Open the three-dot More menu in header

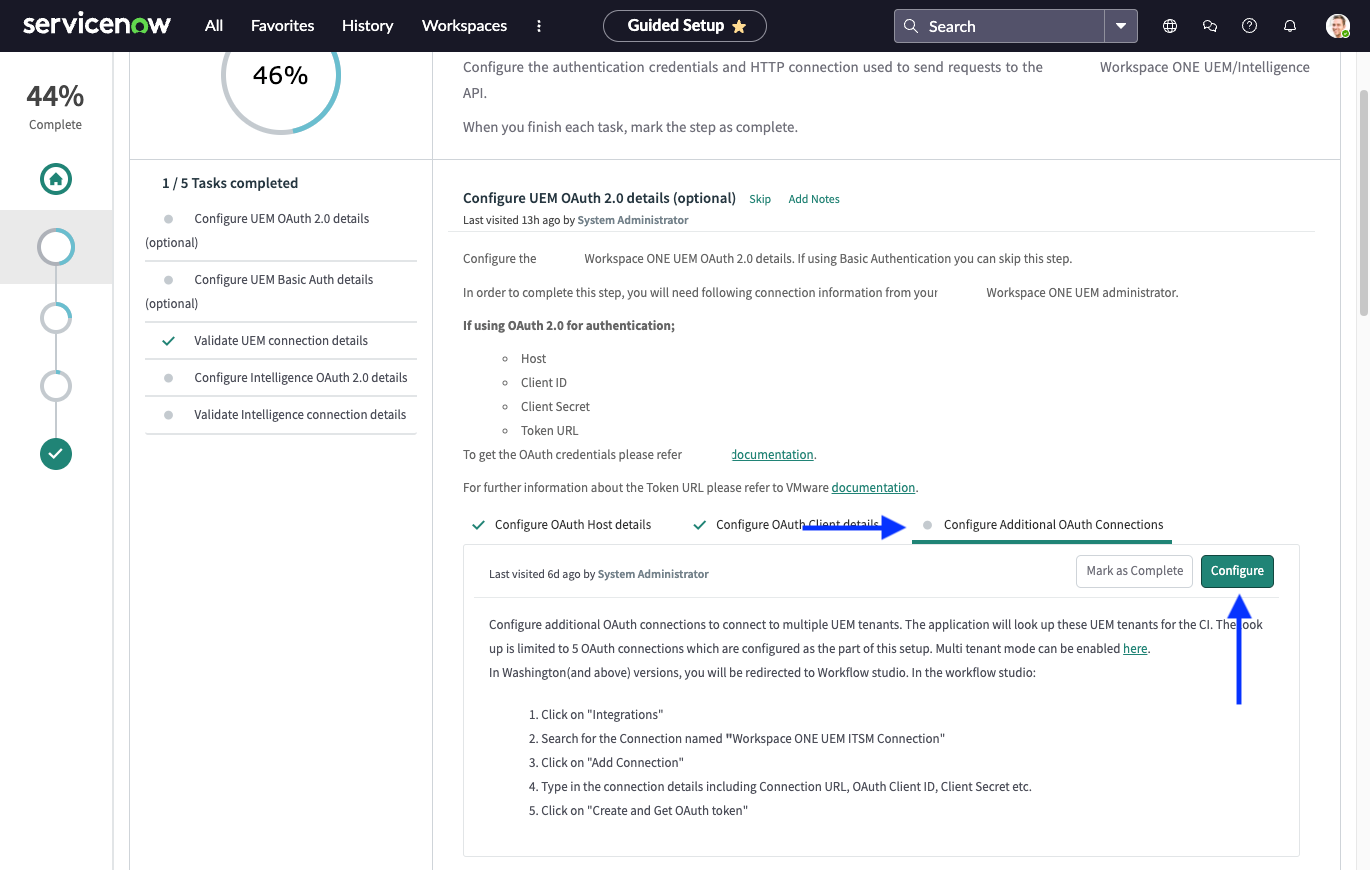point(539,26)
